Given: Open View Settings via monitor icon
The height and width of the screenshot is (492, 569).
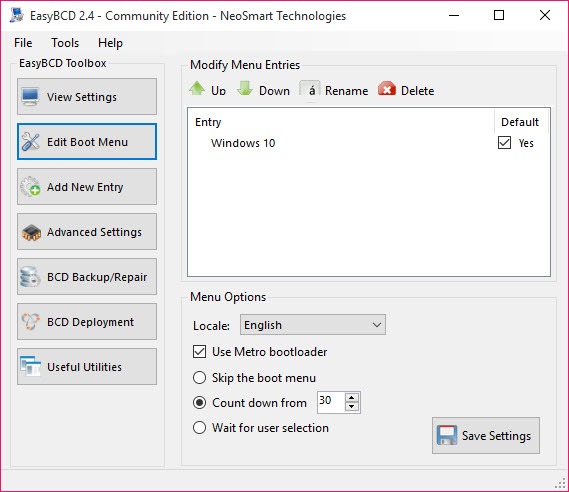Looking at the screenshot, I should (30, 97).
